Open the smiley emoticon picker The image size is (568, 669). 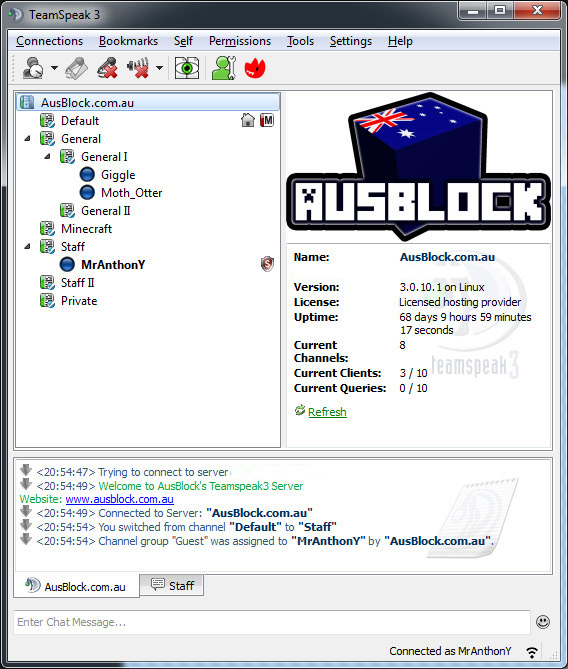543,622
